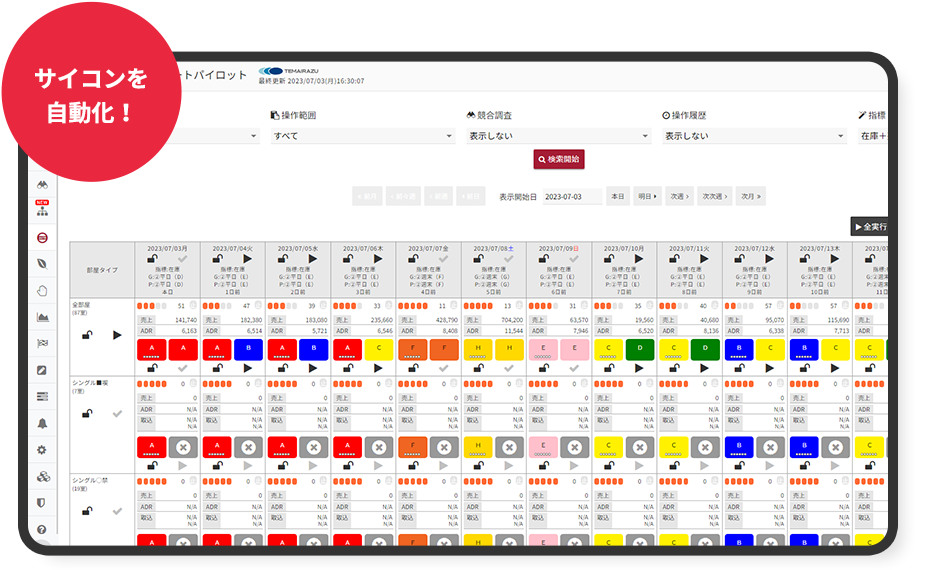Image resolution: width=930 pixels, height=570 pixels.
Task: Open the question mark help sidebar icon
Action: (x=42, y=529)
